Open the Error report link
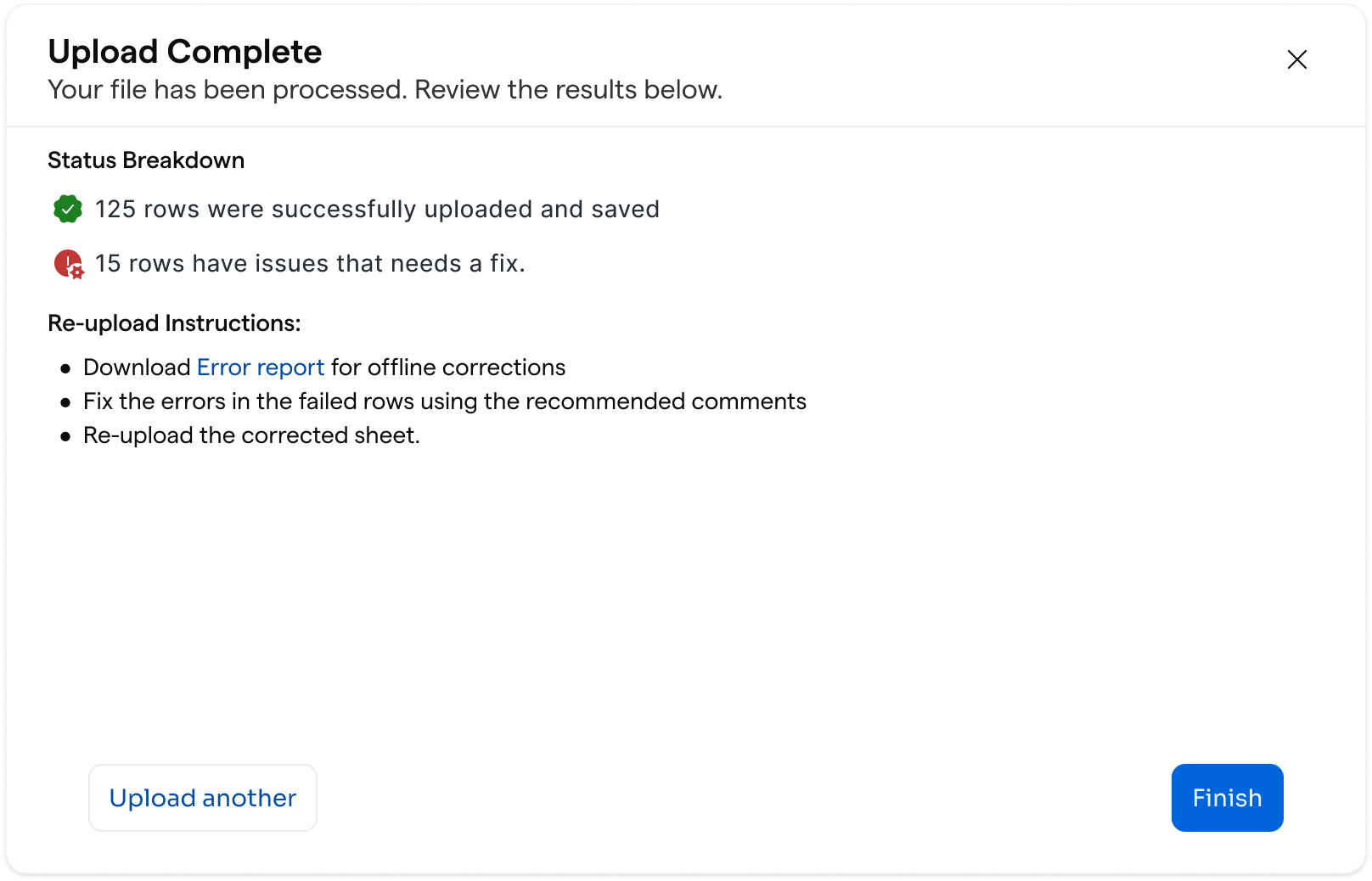 pos(261,368)
